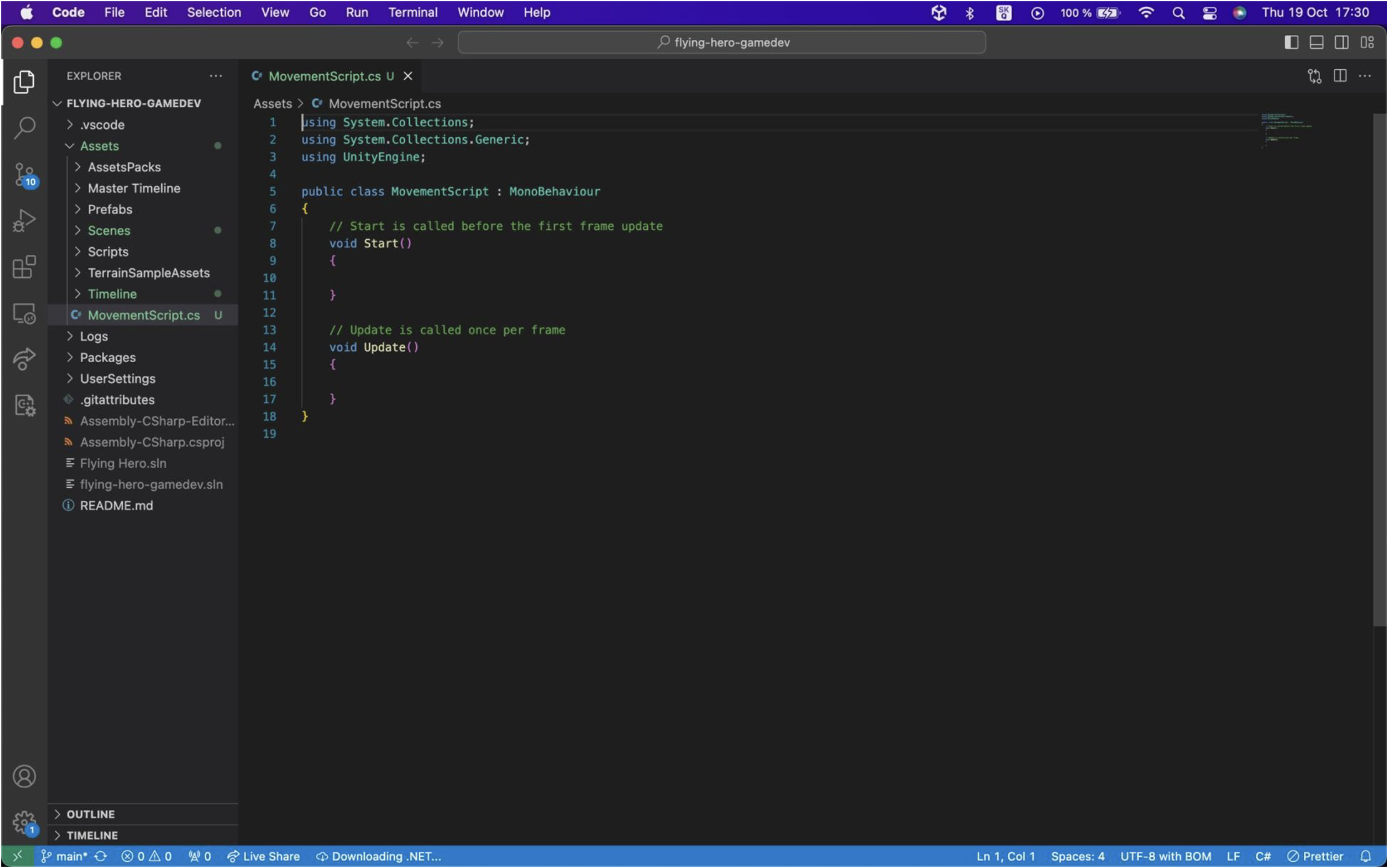Click the main* branch in status bar
Image resolution: width=1387 pixels, height=868 pixels.
(x=64, y=856)
